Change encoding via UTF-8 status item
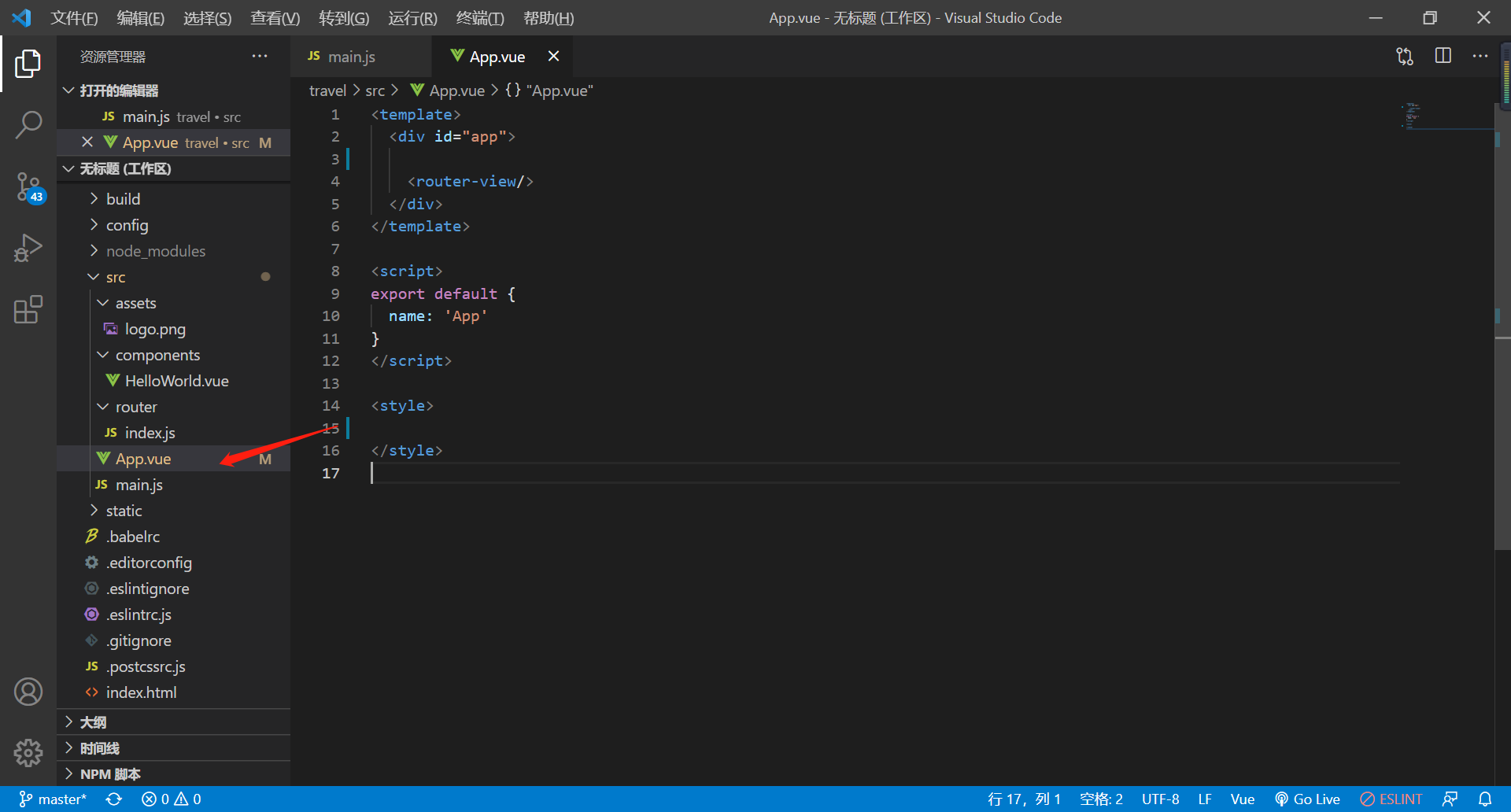This screenshot has width=1511, height=812. (x=1161, y=799)
